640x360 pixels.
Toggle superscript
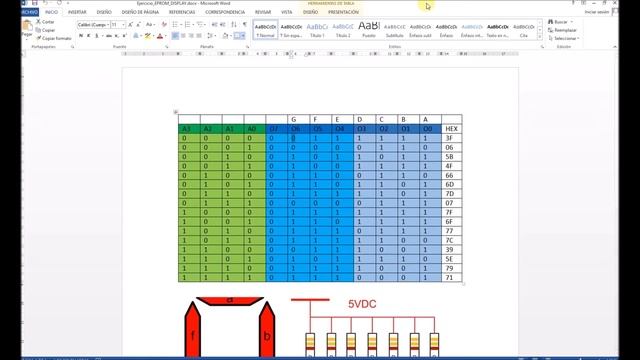point(124,36)
